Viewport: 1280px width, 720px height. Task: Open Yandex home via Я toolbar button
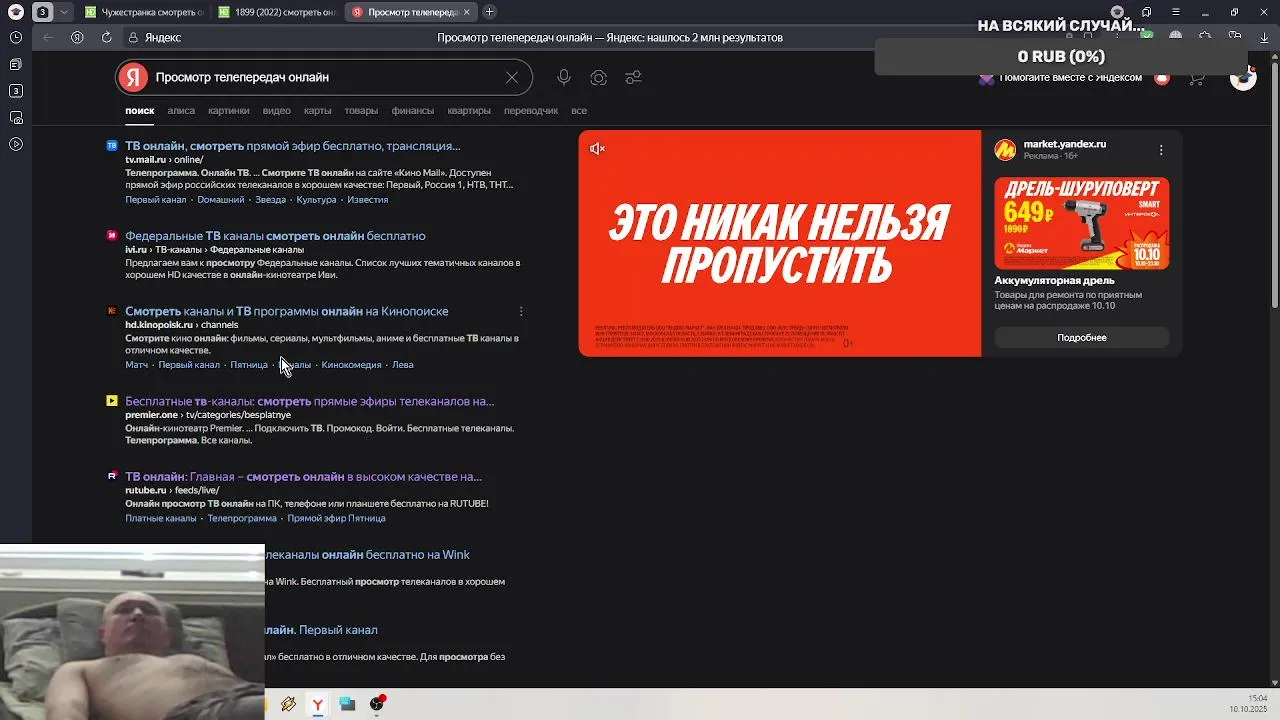coord(77,37)
